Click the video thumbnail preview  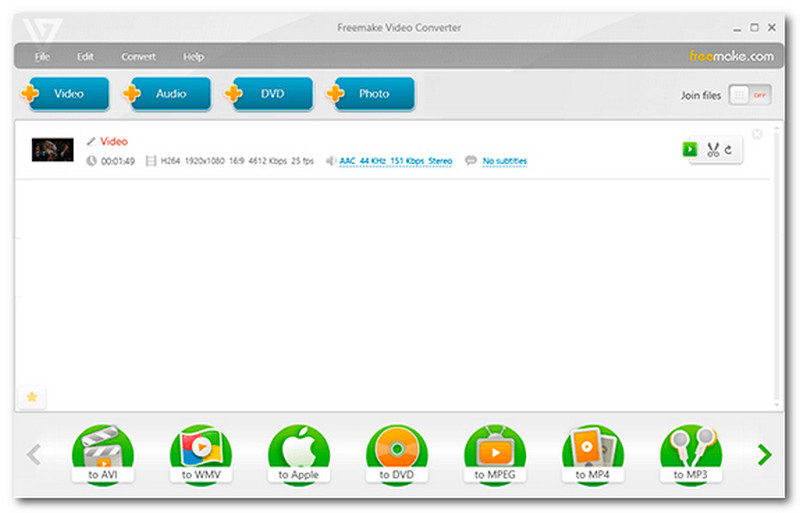(x=53, y=150)
